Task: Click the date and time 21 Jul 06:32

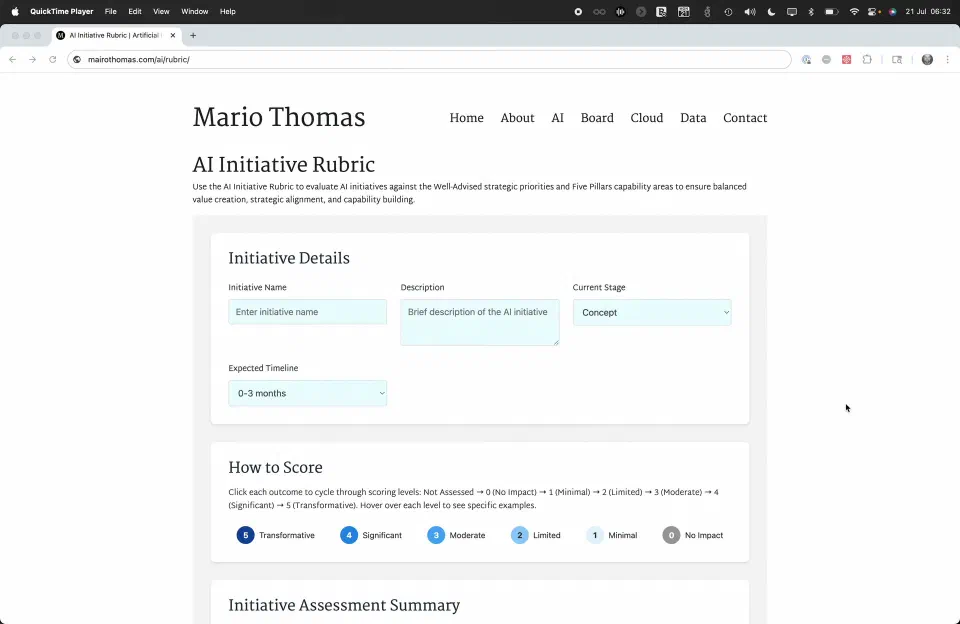Action: [928, 12]
